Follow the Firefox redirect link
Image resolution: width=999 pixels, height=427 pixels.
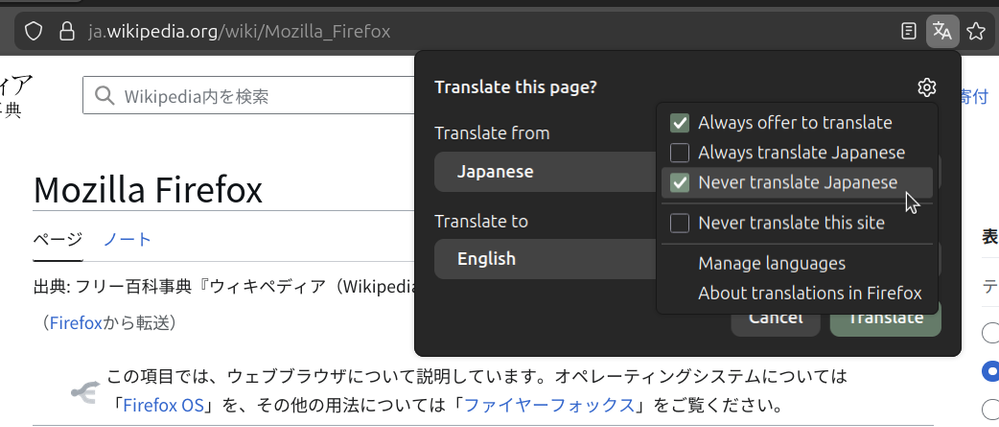pyautogui.click(x=76, y=323)
